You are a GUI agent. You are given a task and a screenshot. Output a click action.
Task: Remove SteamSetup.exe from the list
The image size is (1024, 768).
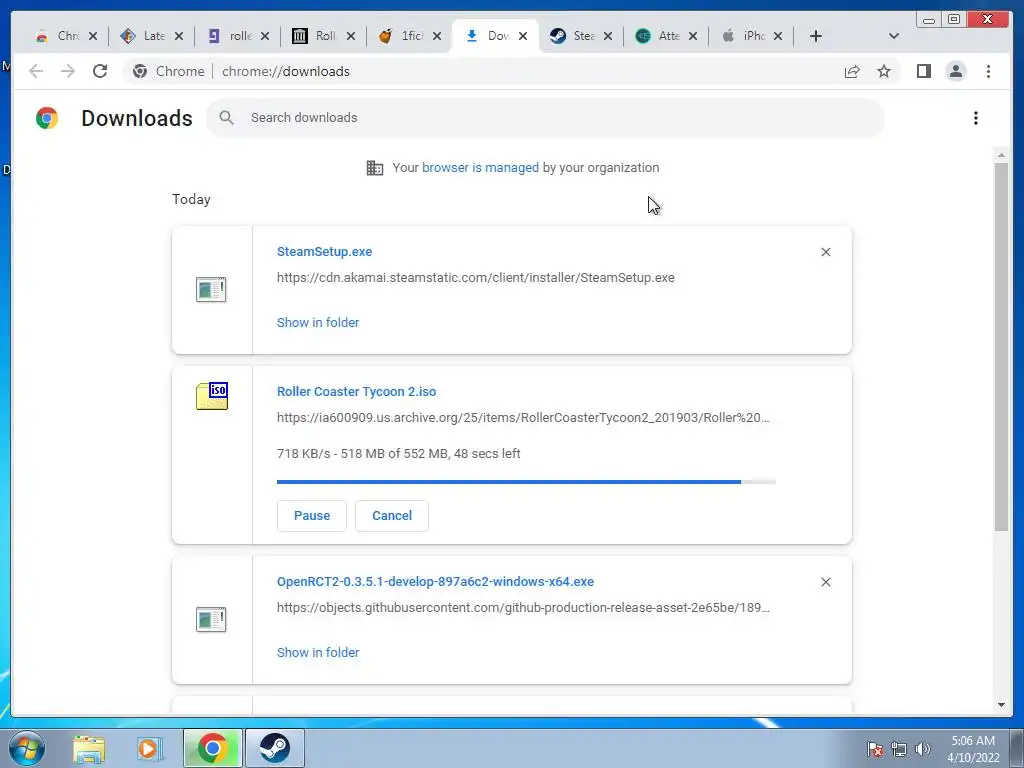(825, 252)
